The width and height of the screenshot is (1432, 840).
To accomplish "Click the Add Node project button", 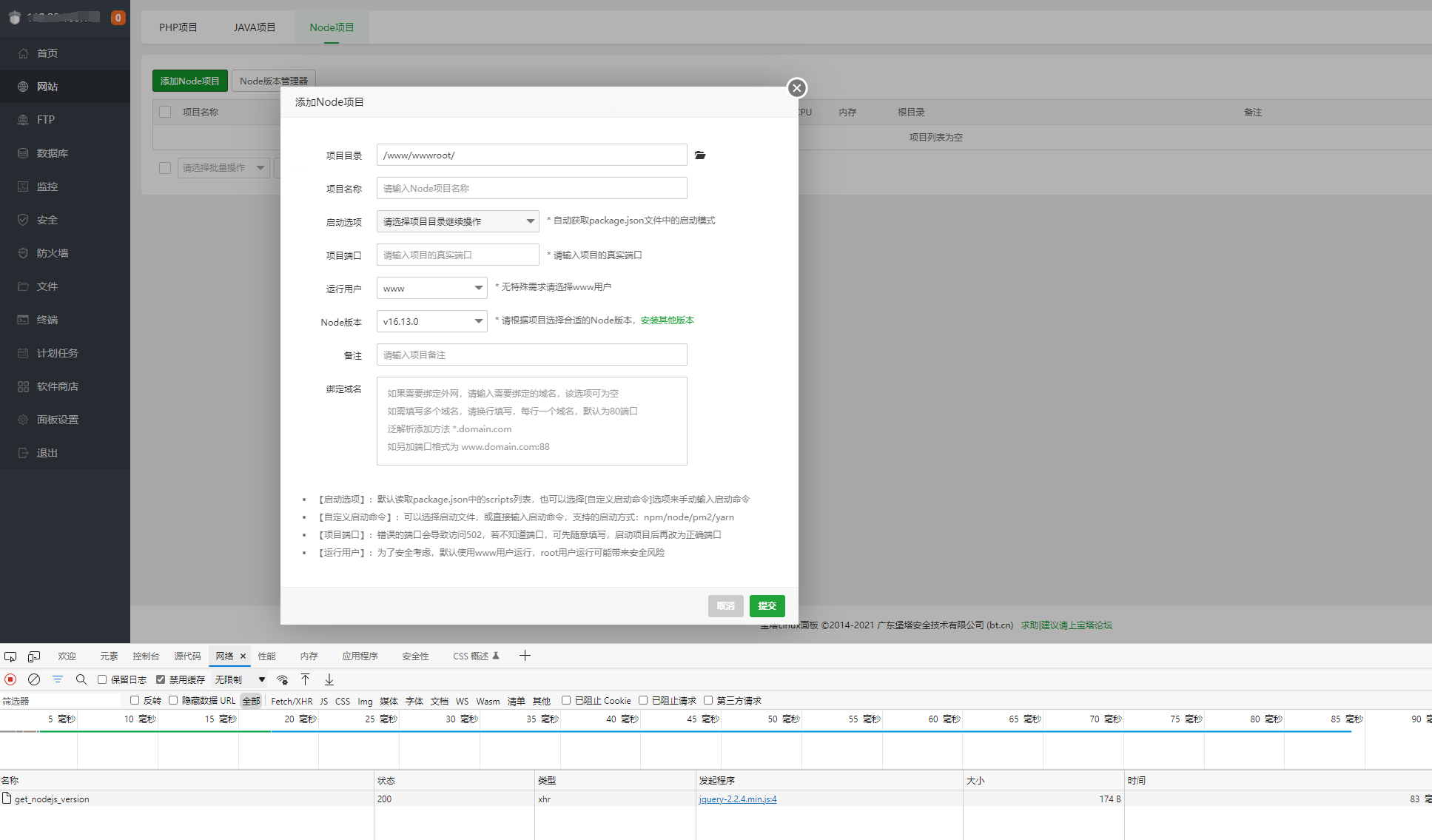I will point(190,81).
